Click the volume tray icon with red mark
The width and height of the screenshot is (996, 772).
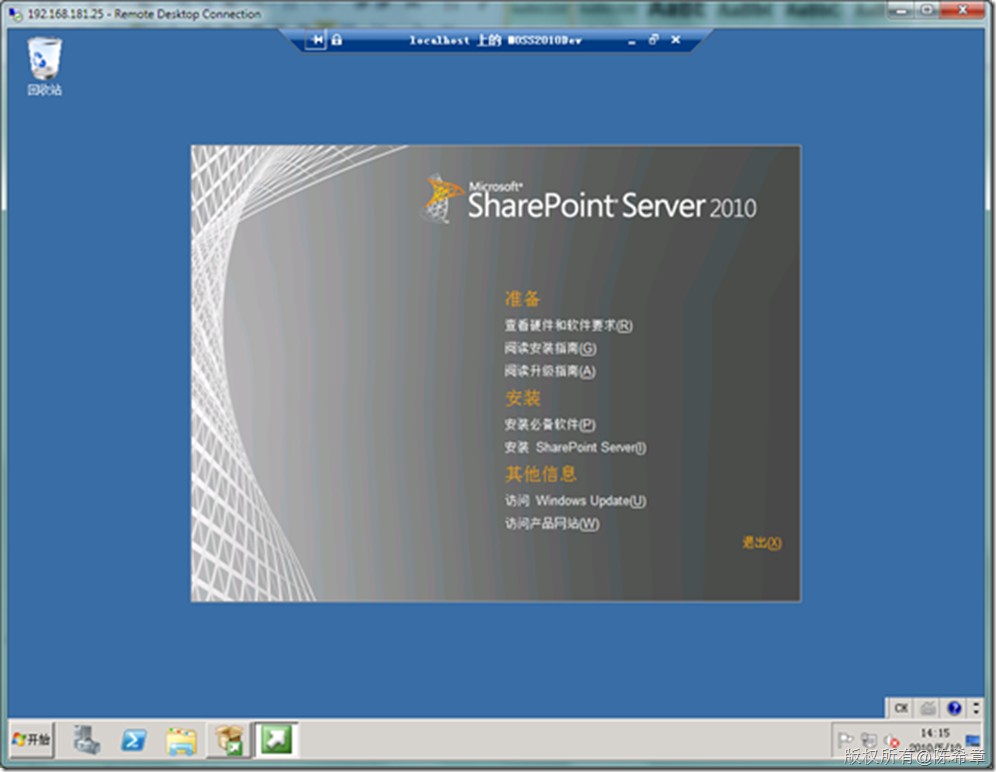tap(892, 741)
